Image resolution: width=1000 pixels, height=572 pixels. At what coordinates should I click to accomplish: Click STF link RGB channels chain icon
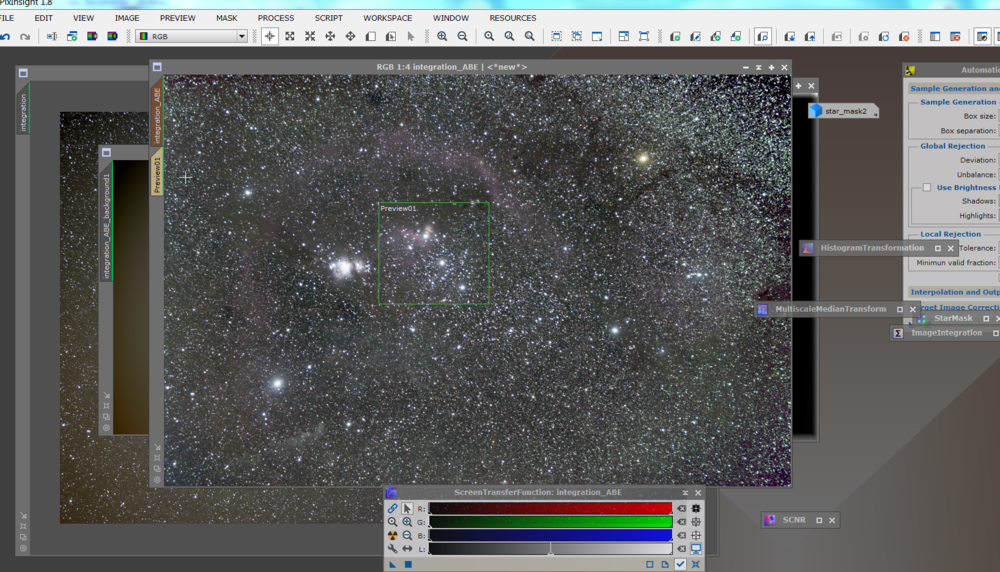392,508
